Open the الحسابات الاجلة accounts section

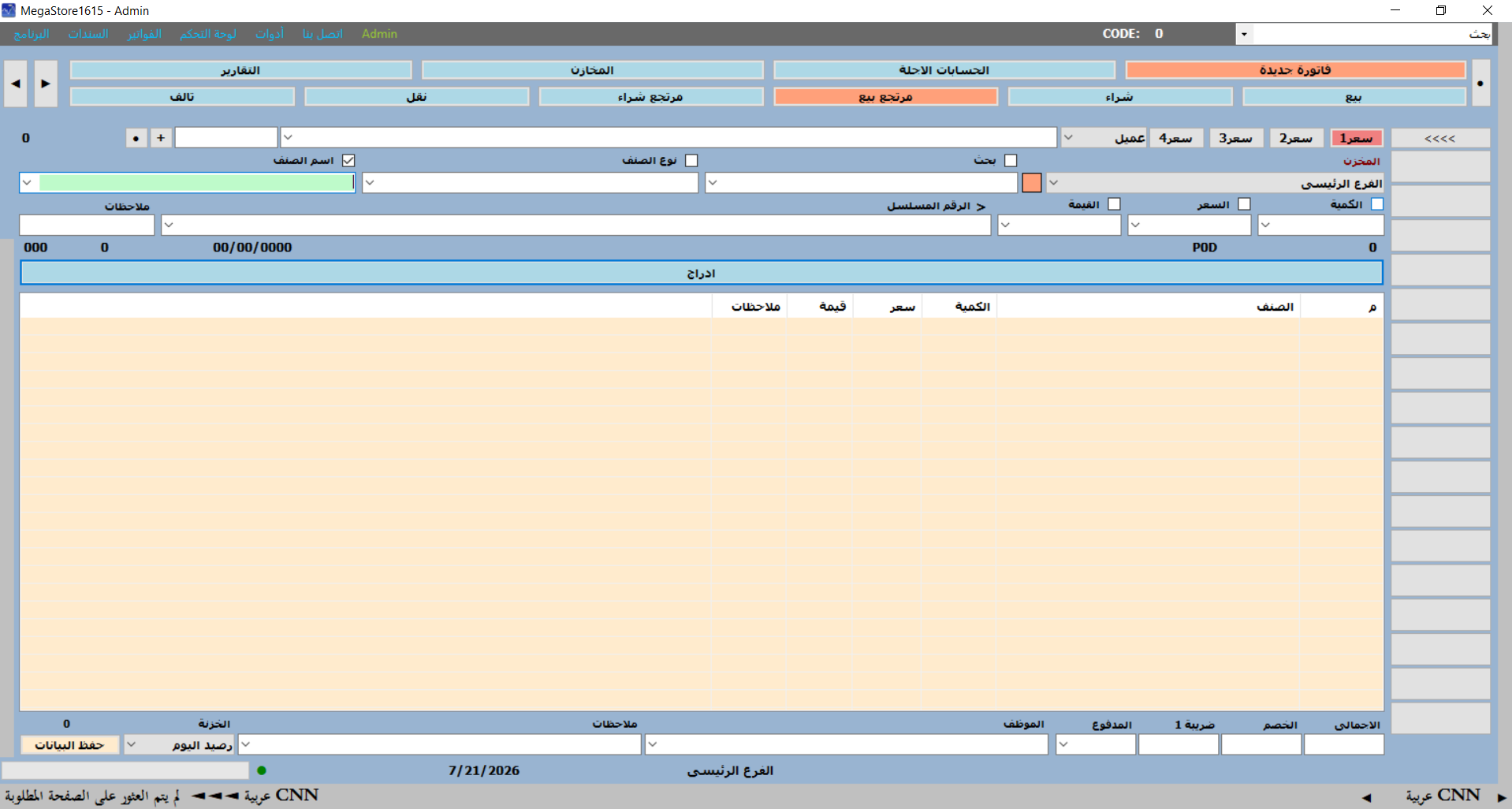pyautogui.click(x=944, y=70)
